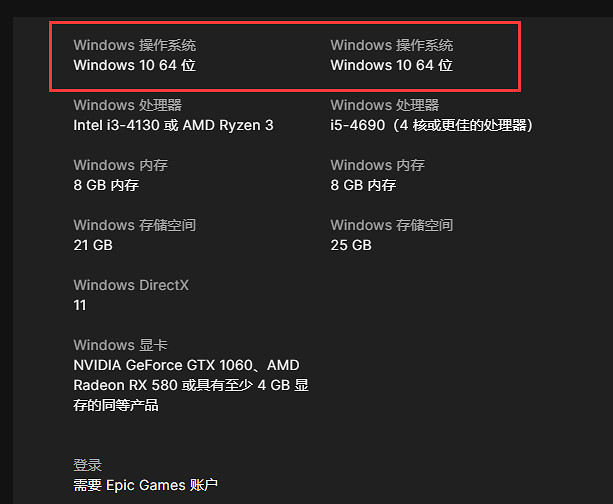Select the i5-4690 processor requirement text
Viewport: 613px width, 504px height.
[434, 125]
